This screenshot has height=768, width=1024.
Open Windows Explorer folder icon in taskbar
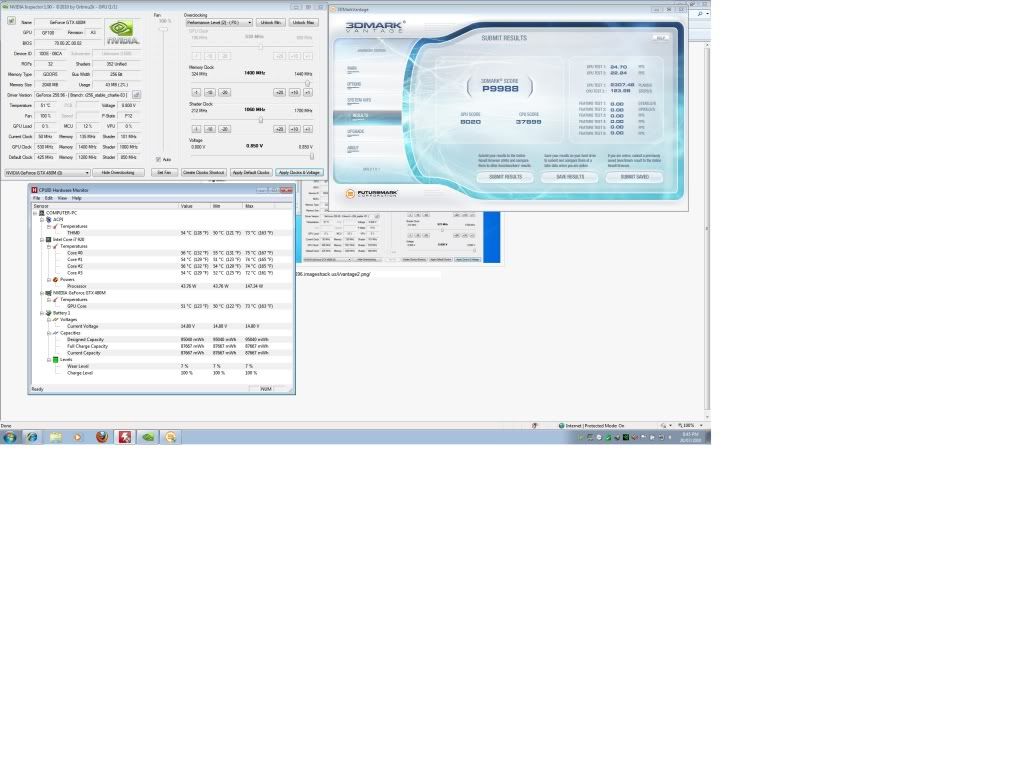56,437
